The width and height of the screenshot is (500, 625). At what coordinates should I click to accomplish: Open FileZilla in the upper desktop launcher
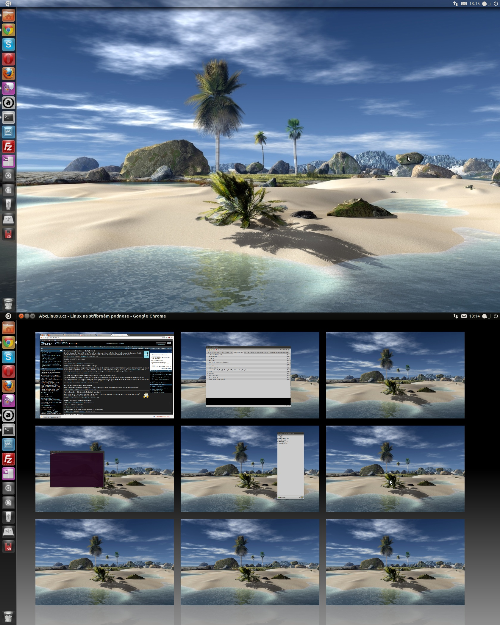(8, 146)
